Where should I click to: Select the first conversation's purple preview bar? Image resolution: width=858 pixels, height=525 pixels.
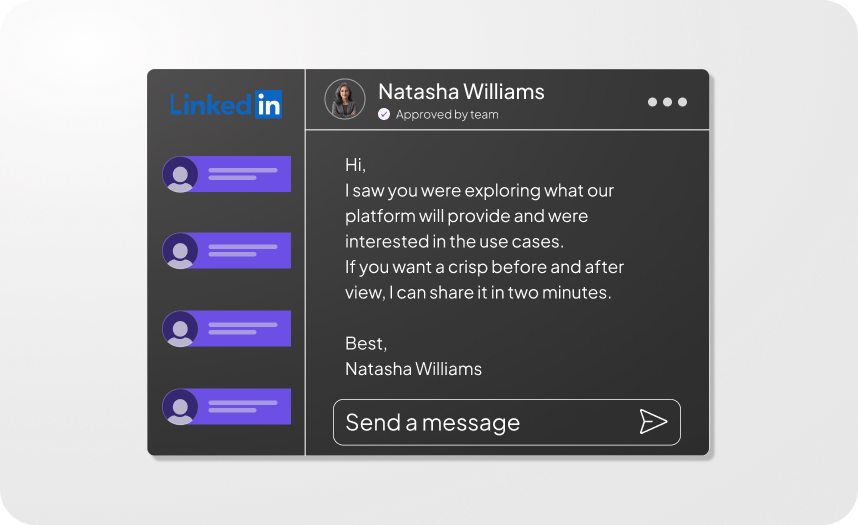tap(245, 174)
